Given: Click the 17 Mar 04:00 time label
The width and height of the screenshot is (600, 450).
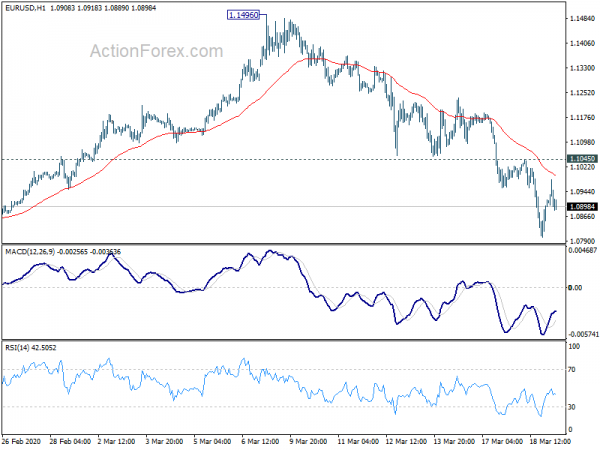Looking at the screenshot, I should pos(502,441).
